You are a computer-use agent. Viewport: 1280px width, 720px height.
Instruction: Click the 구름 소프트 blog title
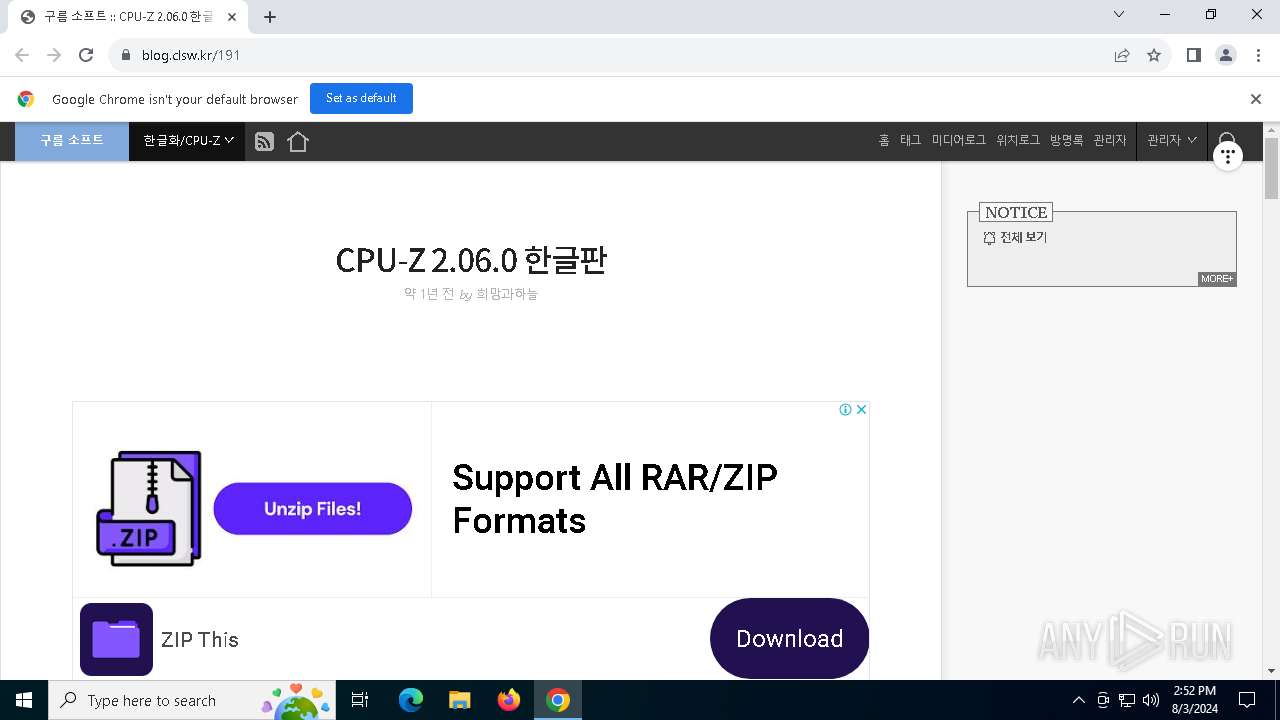click(x=72, y=141)
